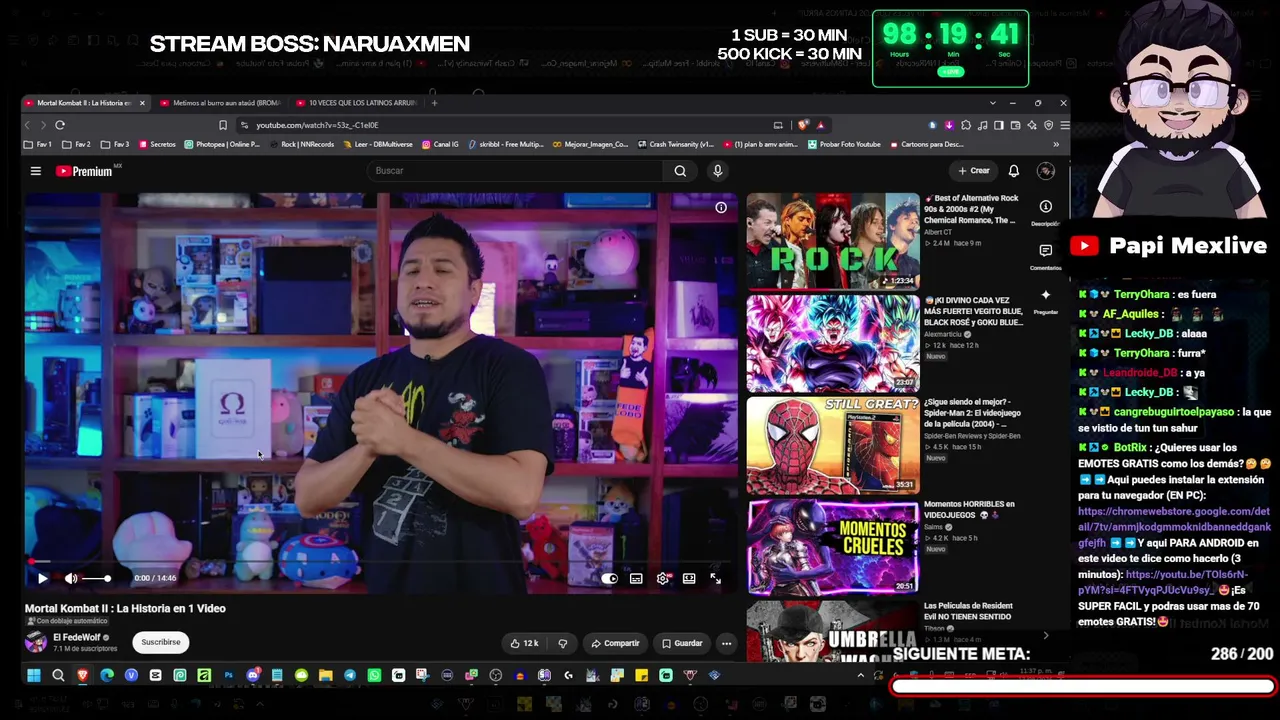Open the Crash Twinsanity bookmark
Image resolution: width=1280 pixels, height=720 pixels.
[676, 144]
